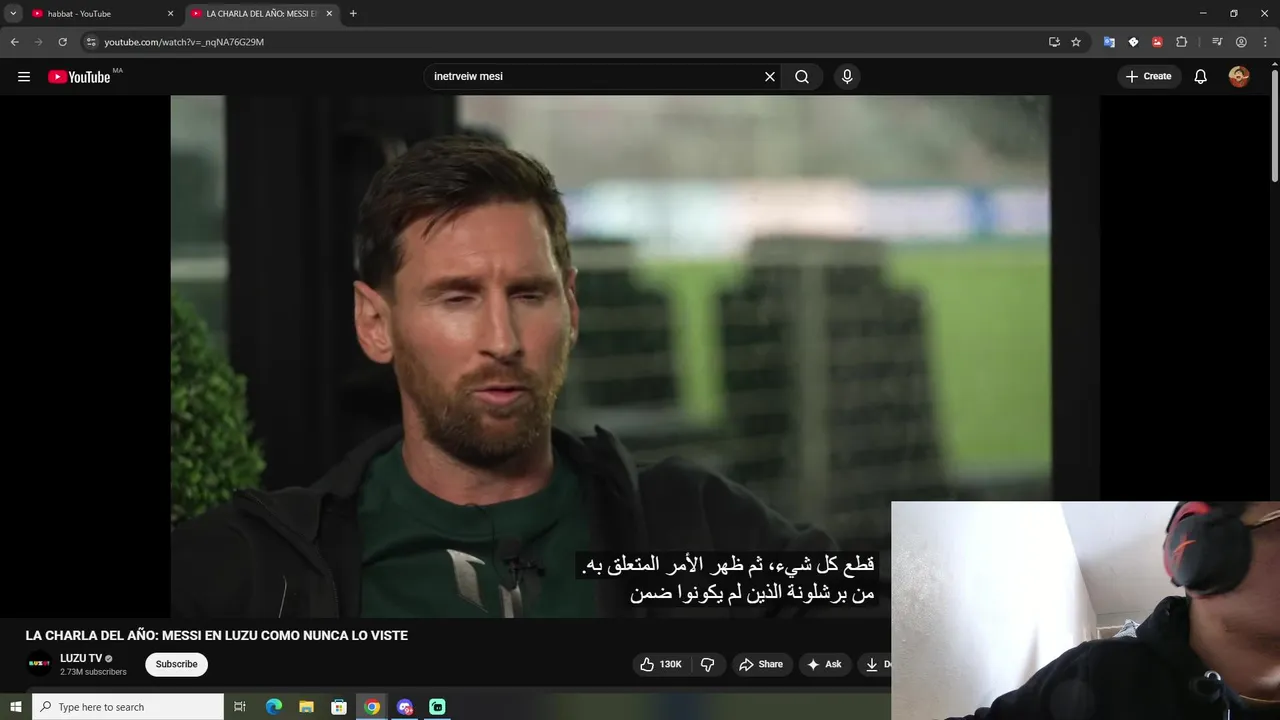Bookmark this page with the star

1076,42
